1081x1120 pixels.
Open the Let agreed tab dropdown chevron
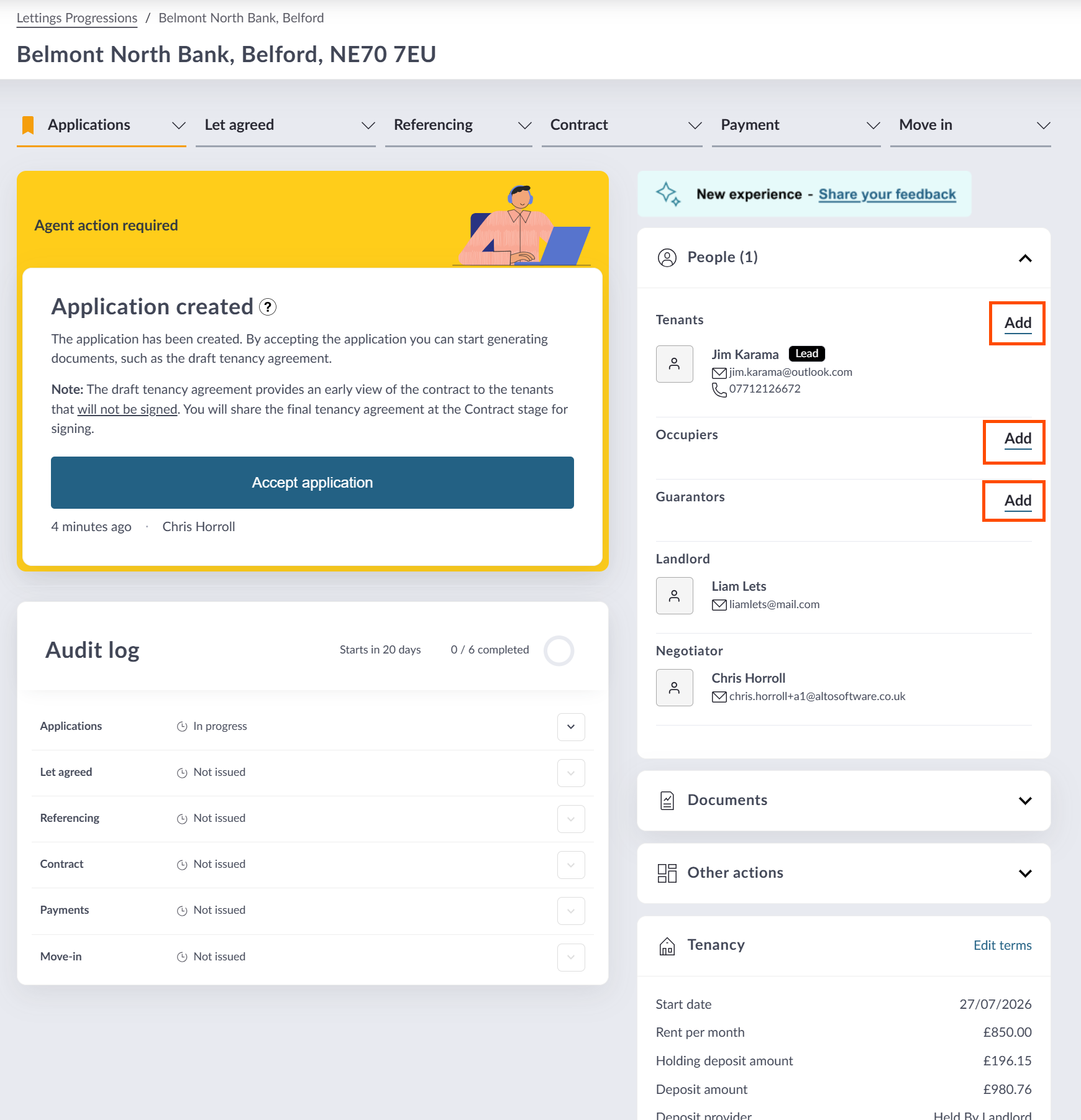[368, 125]
